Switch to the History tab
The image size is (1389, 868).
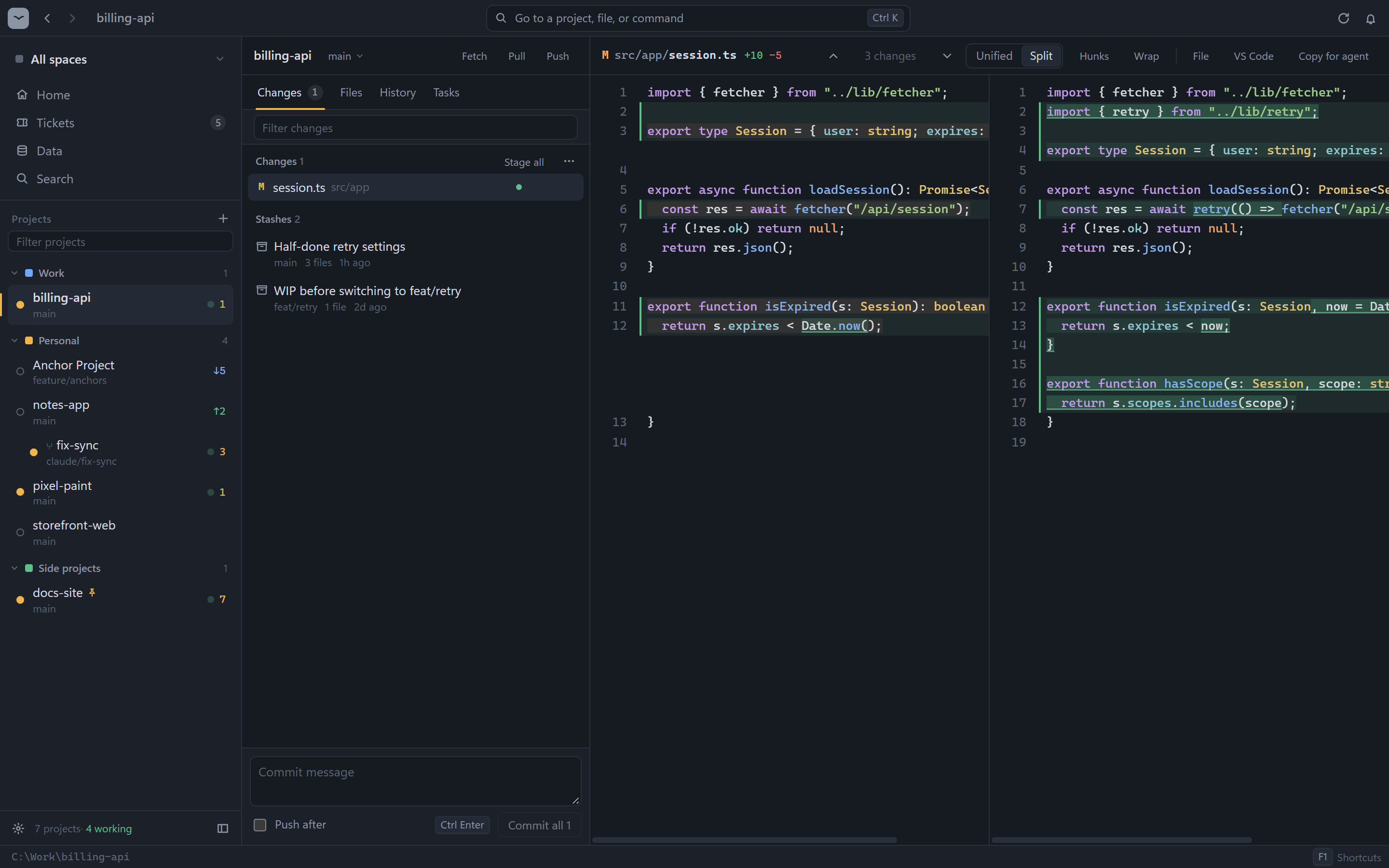click(x=397, y=93)
